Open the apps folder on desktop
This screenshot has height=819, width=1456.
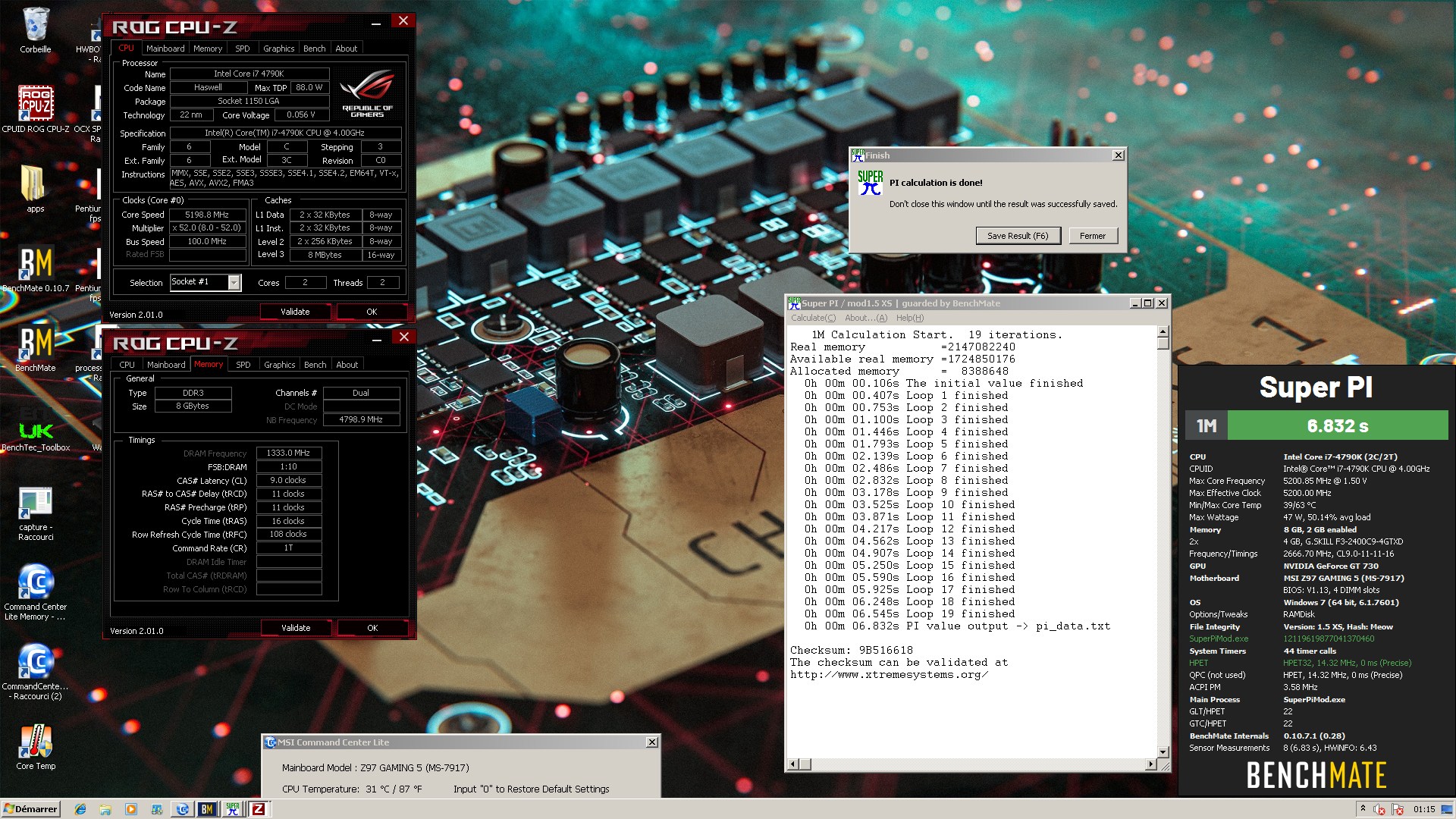pyautogui.click(x=35, y=189)
